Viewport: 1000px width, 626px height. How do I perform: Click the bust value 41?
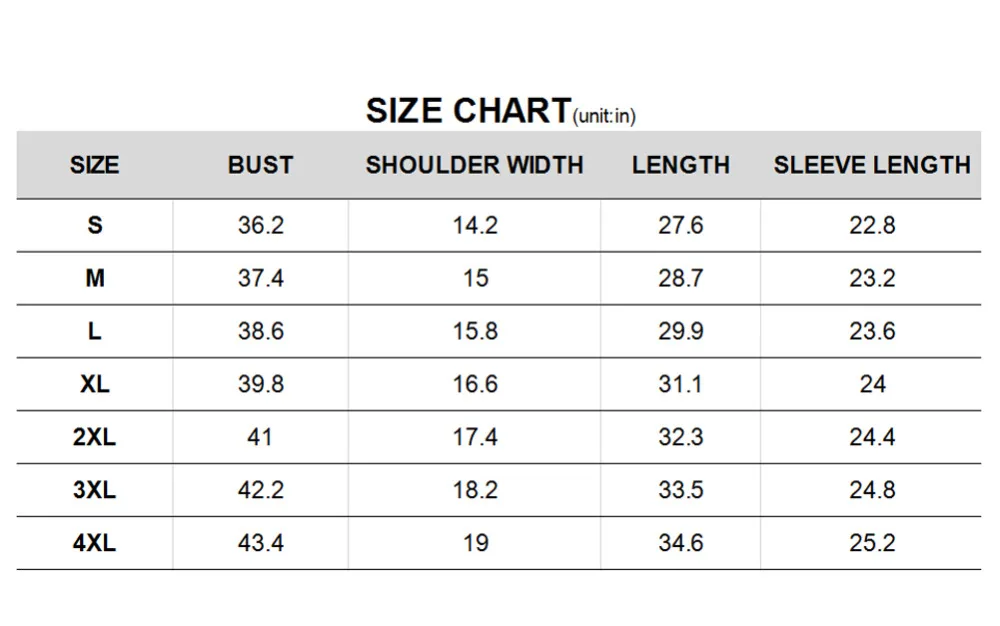(260, 437)
